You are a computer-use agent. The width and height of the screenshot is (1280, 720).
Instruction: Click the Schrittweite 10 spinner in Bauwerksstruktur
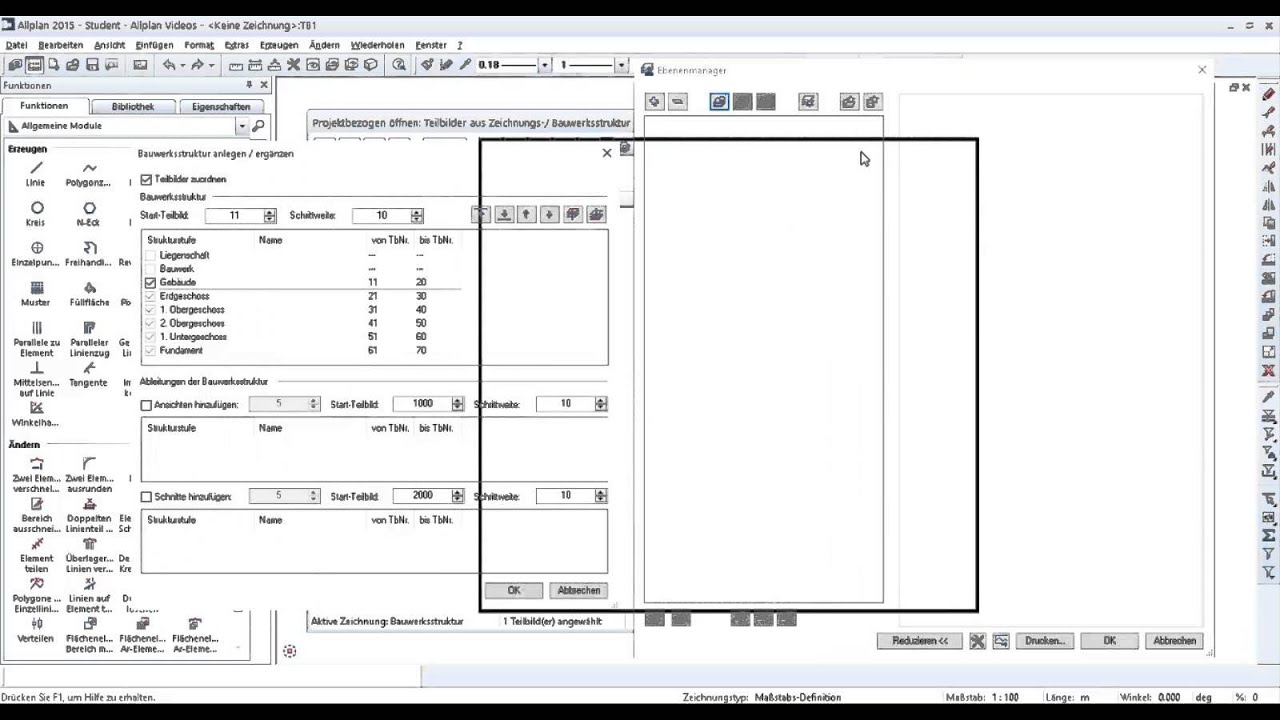coord(416,216)
